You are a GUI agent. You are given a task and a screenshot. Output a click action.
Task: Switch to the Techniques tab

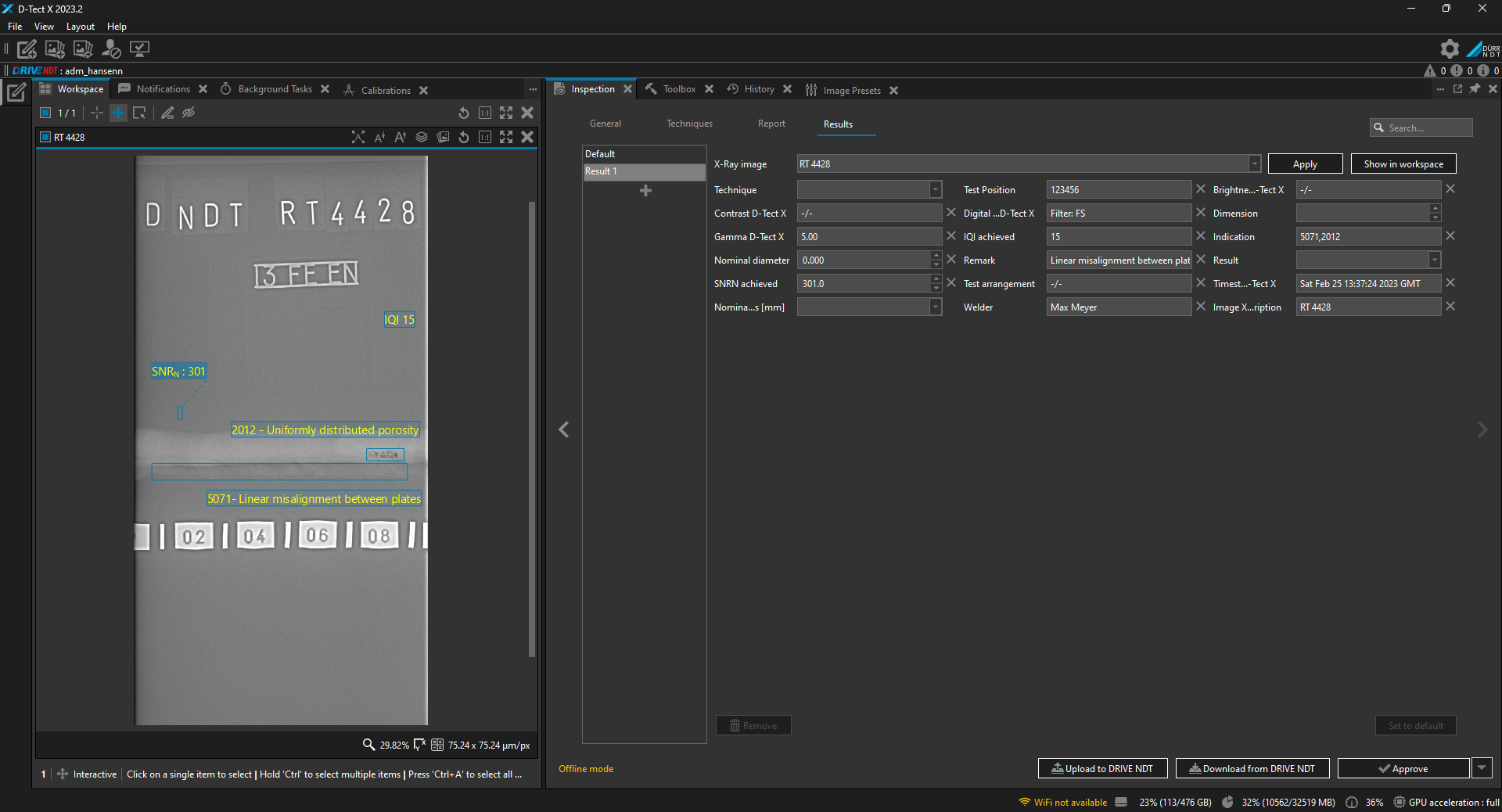[689, 124]
